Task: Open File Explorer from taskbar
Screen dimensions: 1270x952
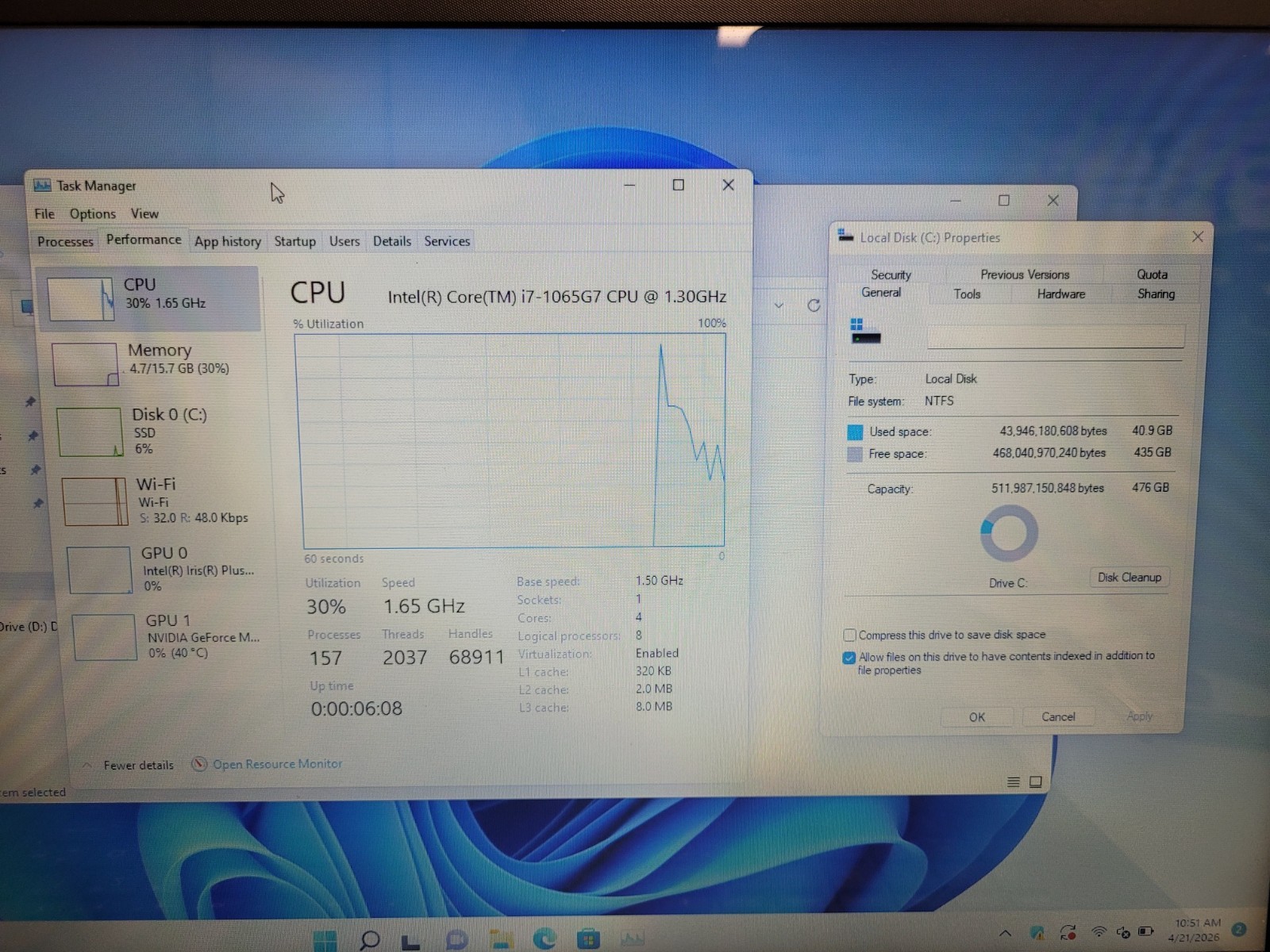Action: click(x=501, y=939)
